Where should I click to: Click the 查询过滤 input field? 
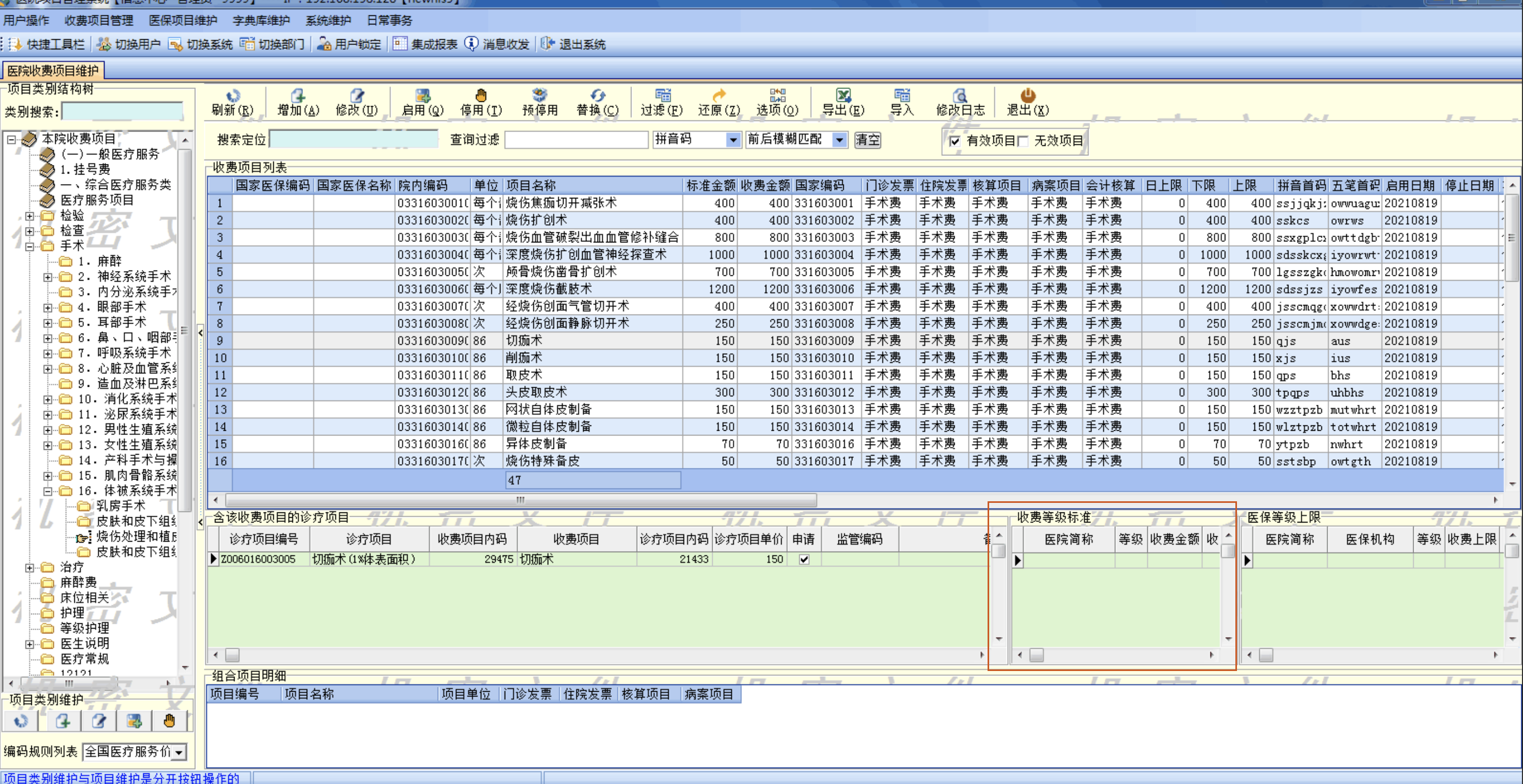pos(576,140)
